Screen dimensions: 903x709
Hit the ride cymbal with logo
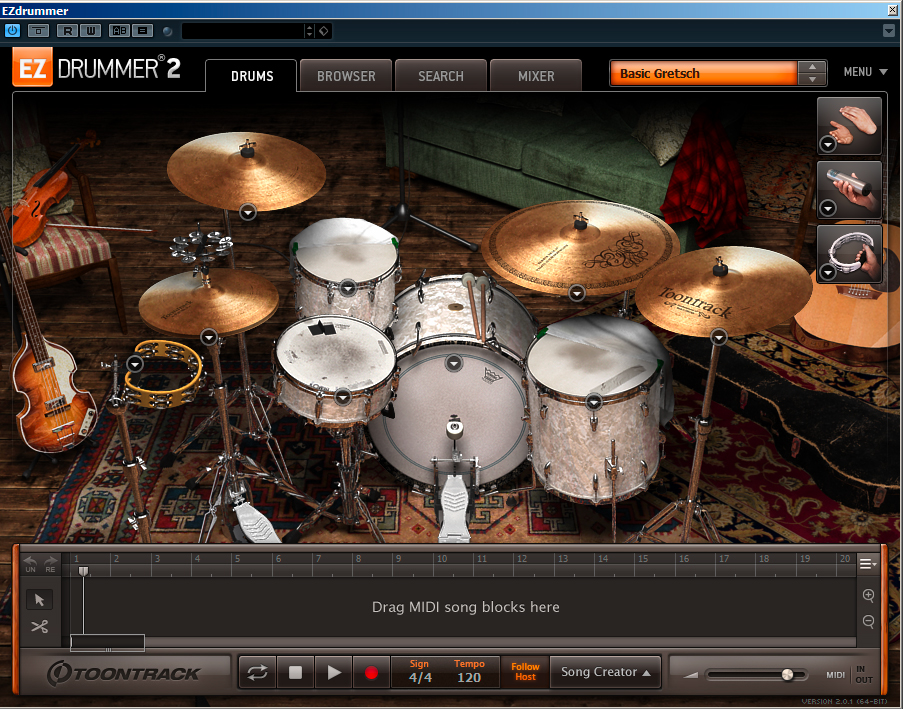tap(580, 247)
